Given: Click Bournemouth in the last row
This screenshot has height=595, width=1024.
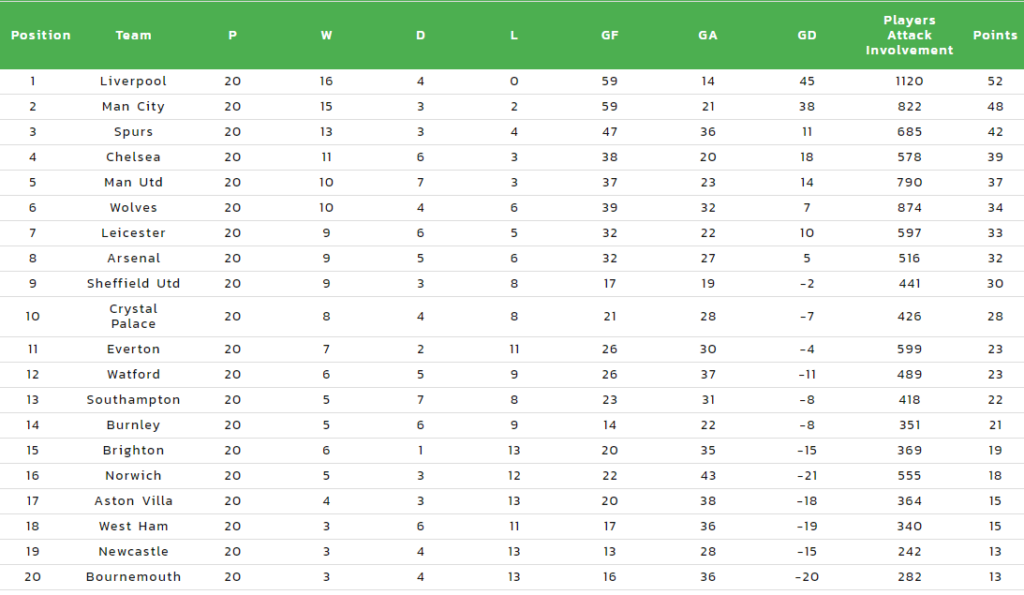Looking at the screenshot, I should (x=133, y=577).
